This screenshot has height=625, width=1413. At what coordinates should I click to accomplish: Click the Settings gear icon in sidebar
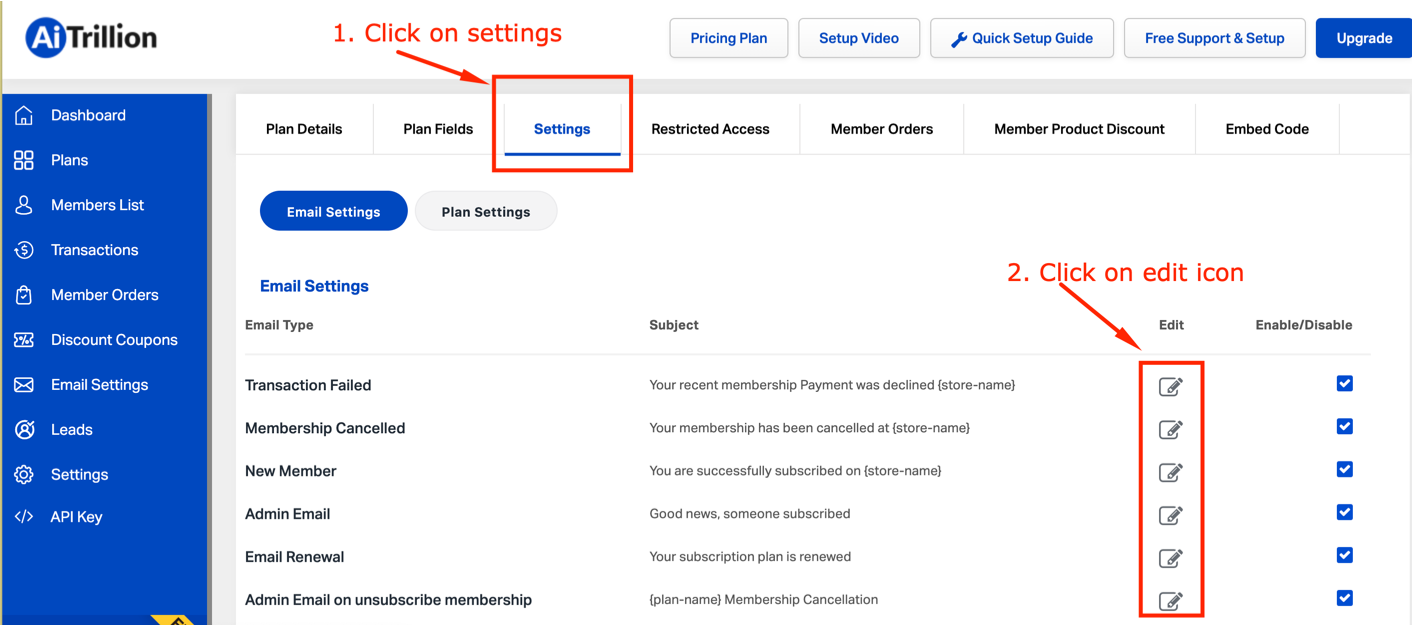[24, 475]
